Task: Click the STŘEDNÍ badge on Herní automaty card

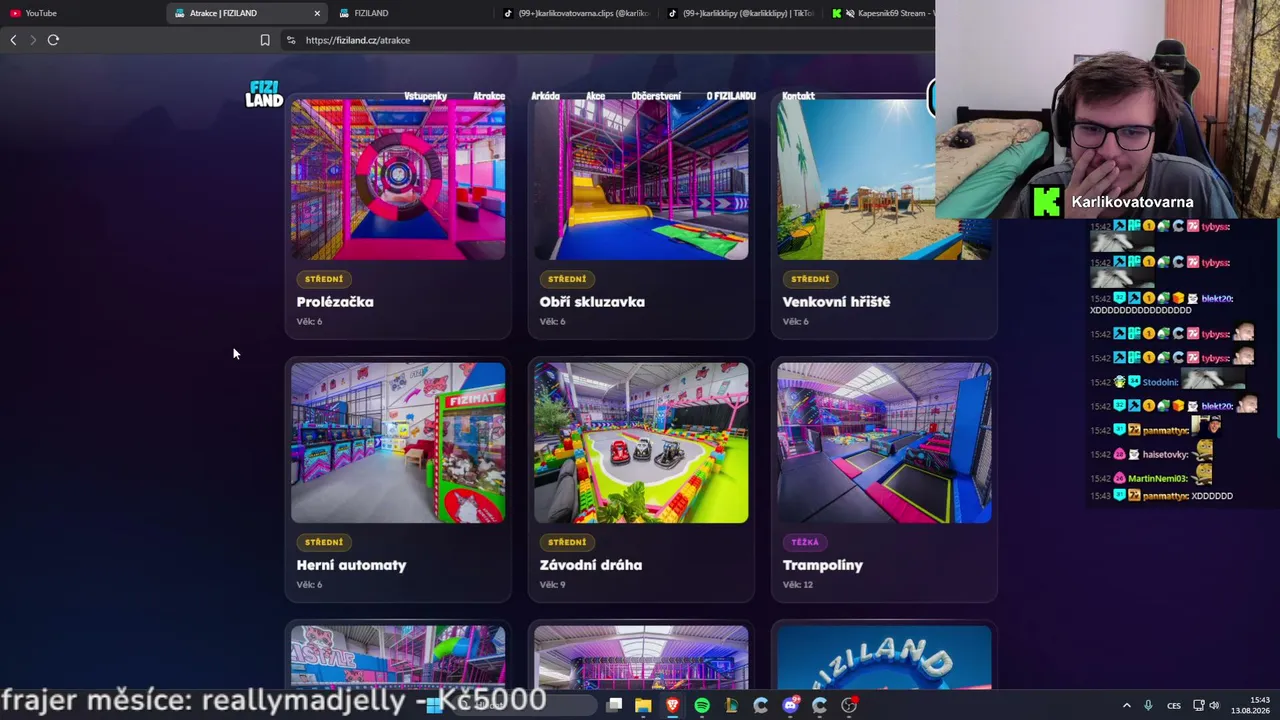Action: pyautogui.click(x=324, y=542)
